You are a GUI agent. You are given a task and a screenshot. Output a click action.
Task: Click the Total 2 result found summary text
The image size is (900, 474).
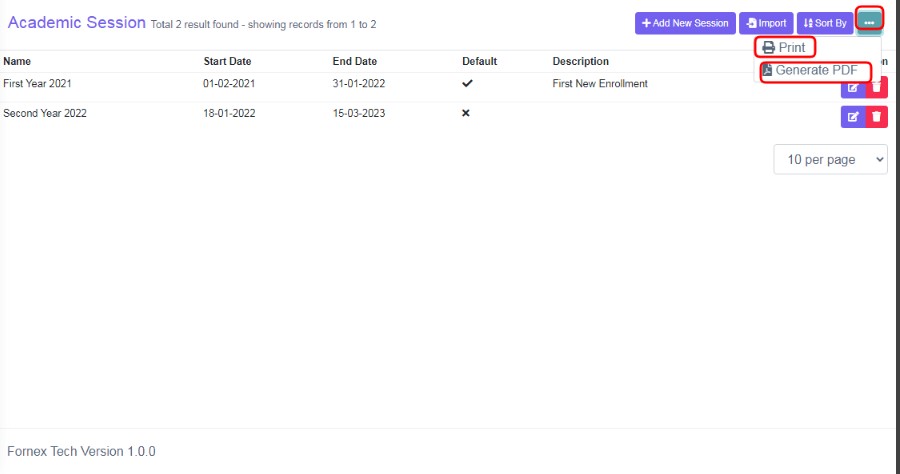pyautogui.click(x=263, y=24)
